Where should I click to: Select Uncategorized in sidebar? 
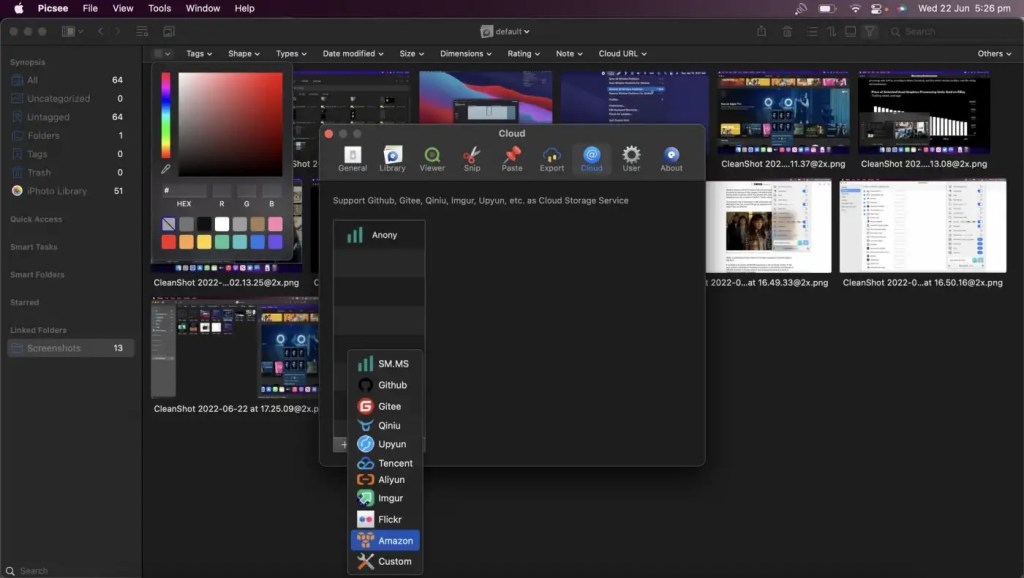pos(71,99)
